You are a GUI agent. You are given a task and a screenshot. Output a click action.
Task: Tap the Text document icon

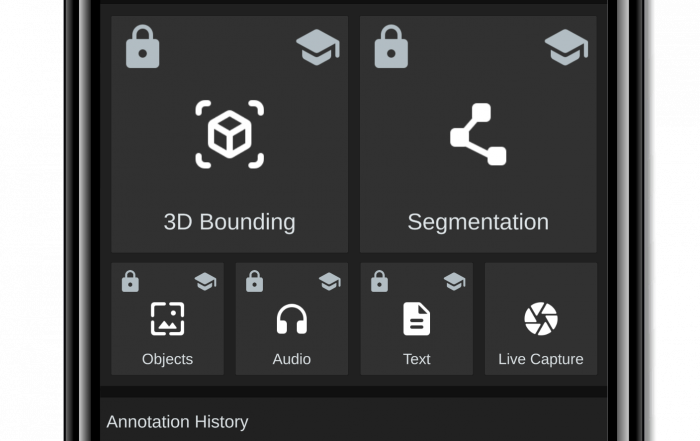click(416, 319)
